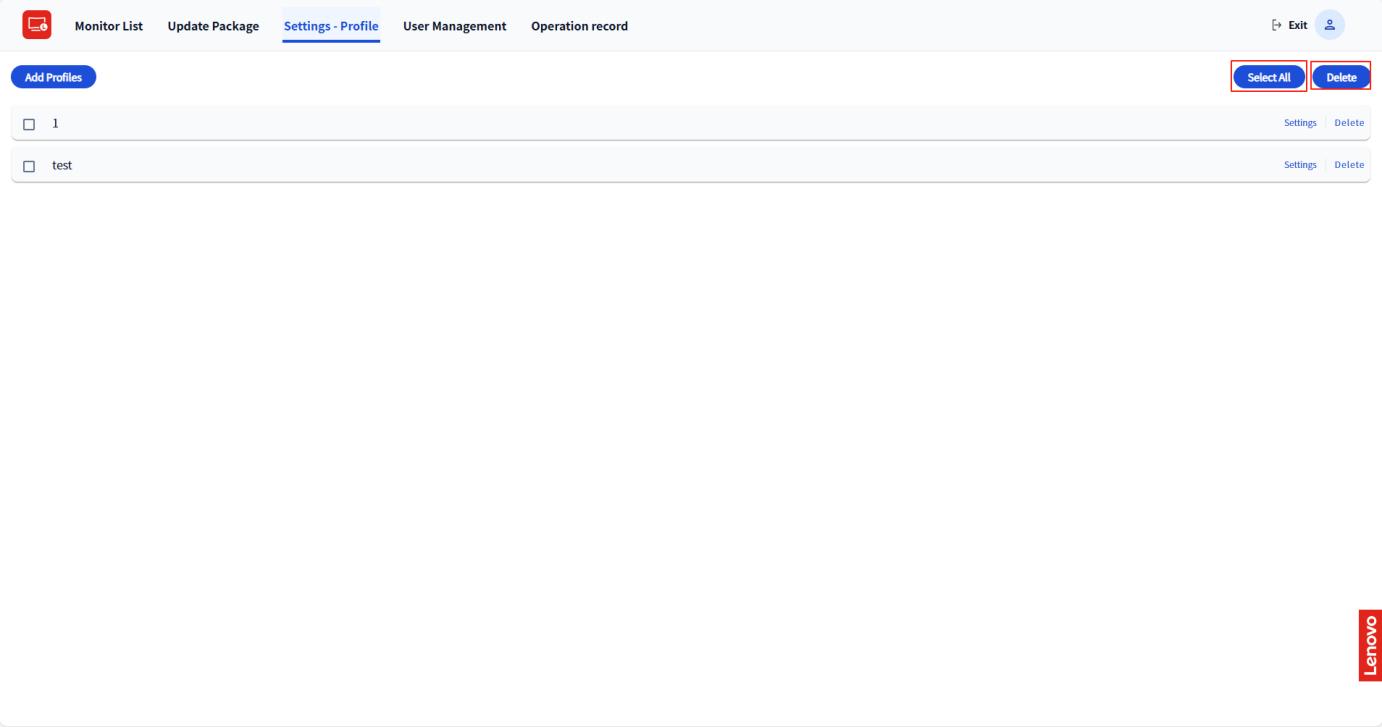Open Settings link for profile 1
Viewport: 1382px width, 727px height.
click(1299, 123)
